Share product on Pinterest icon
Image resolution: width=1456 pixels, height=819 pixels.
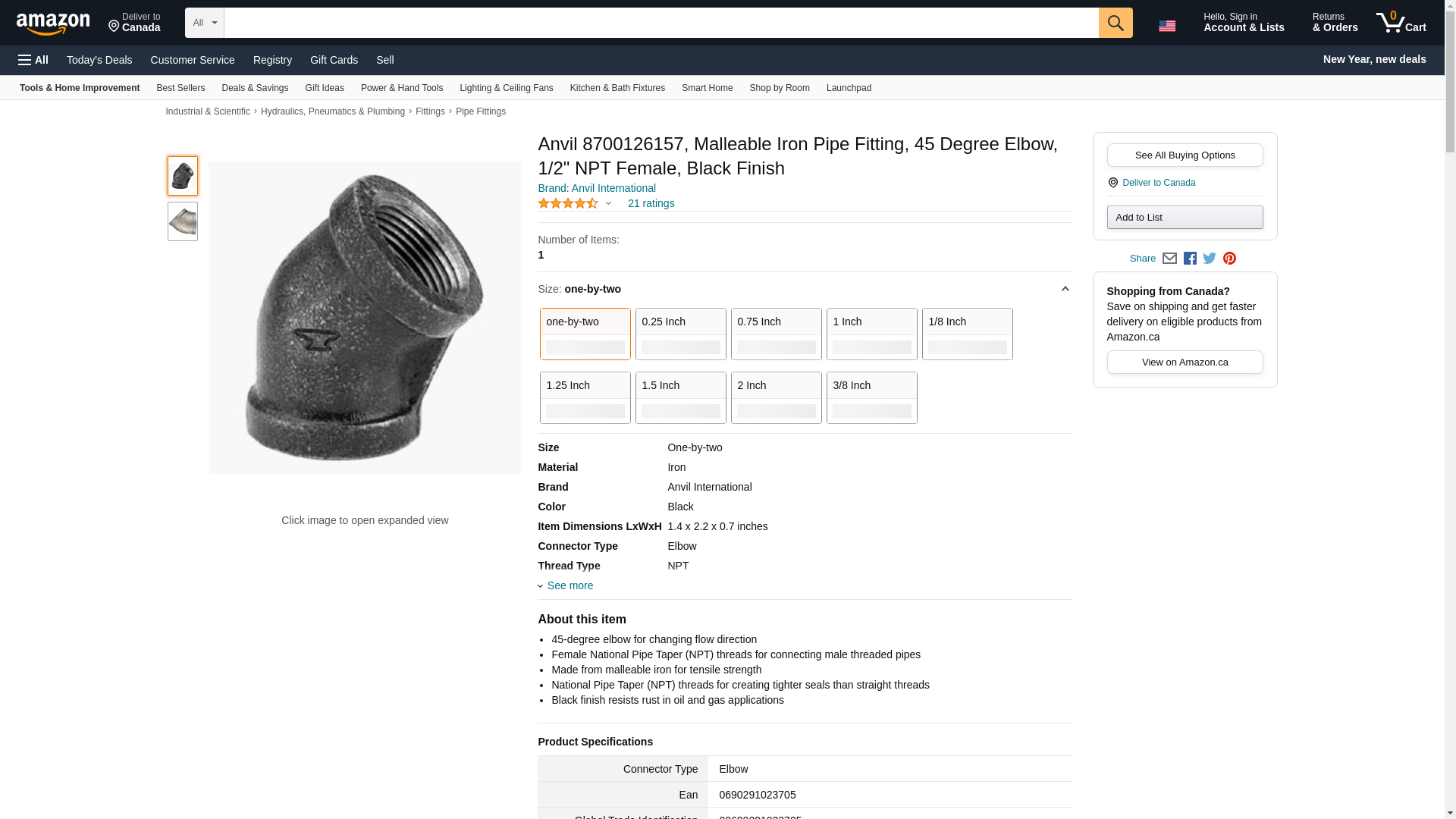click(1229, 259)
